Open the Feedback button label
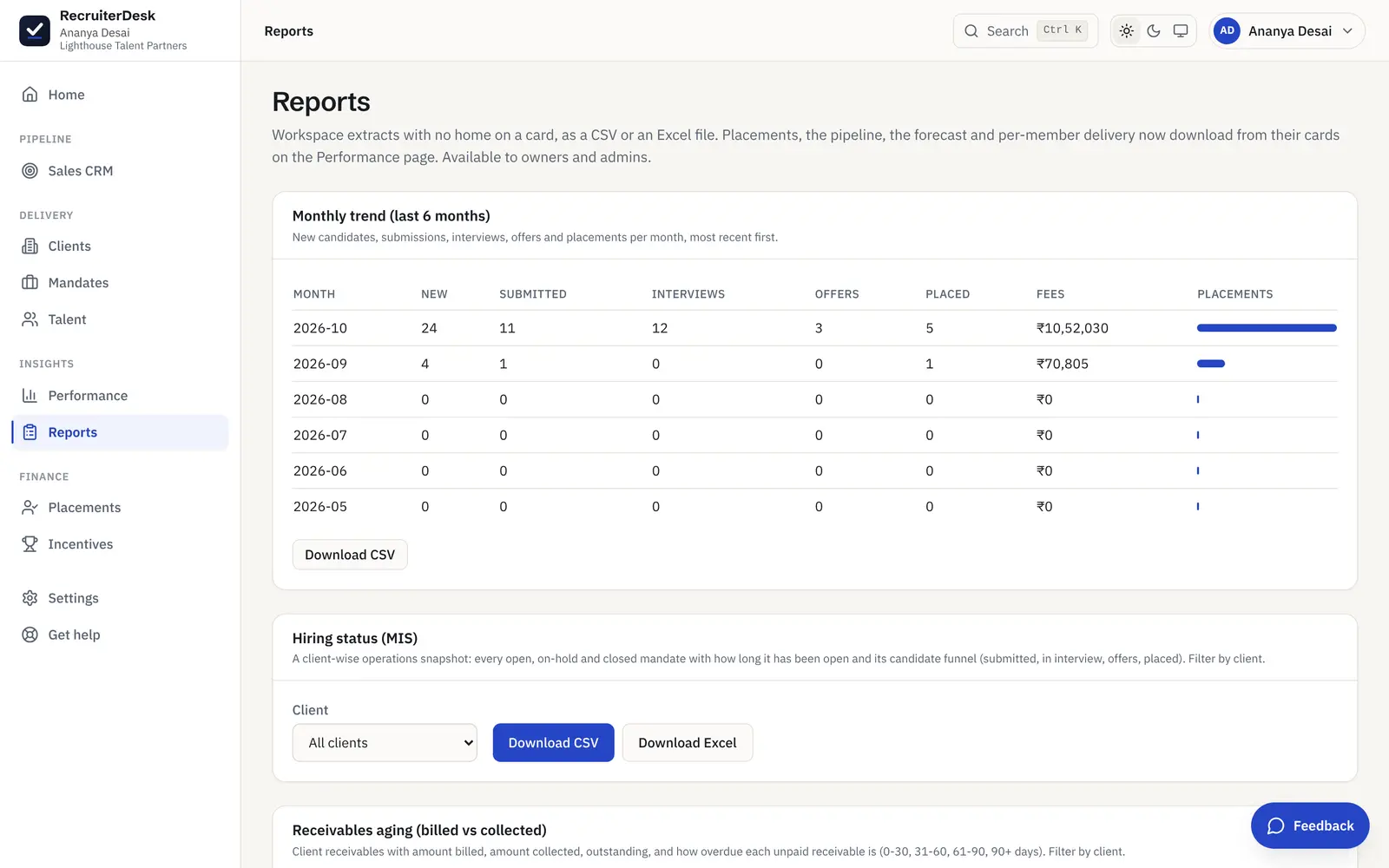 [1323, 825]
